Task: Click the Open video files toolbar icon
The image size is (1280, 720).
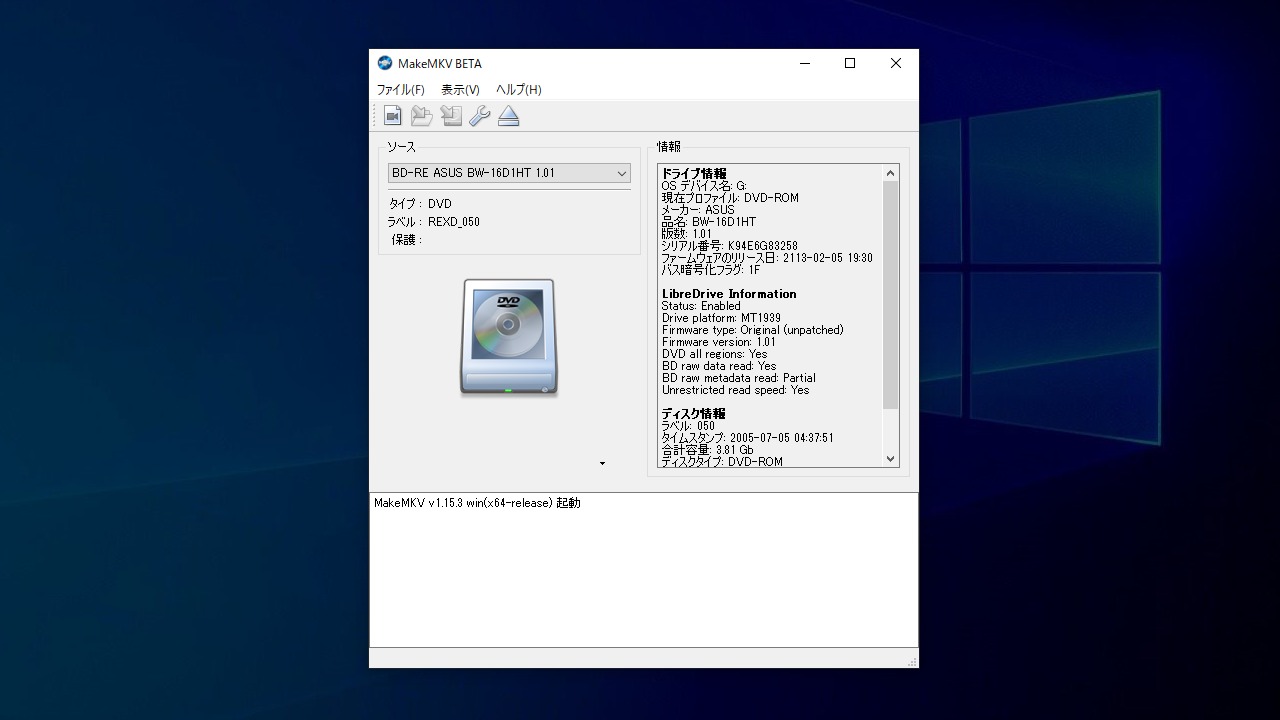Action: [x=393, y=116]
